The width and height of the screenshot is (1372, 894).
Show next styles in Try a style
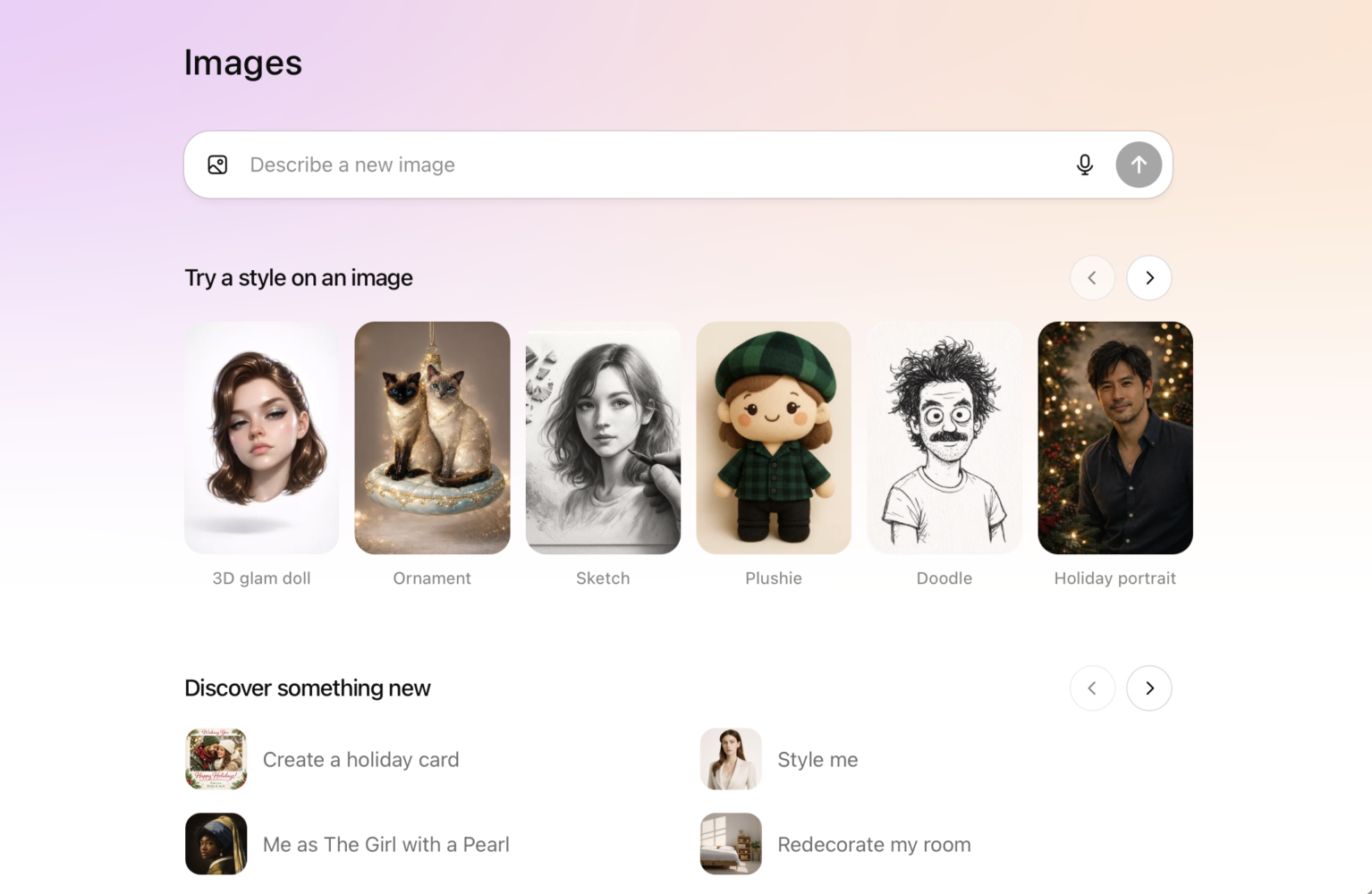point(1148,278)
